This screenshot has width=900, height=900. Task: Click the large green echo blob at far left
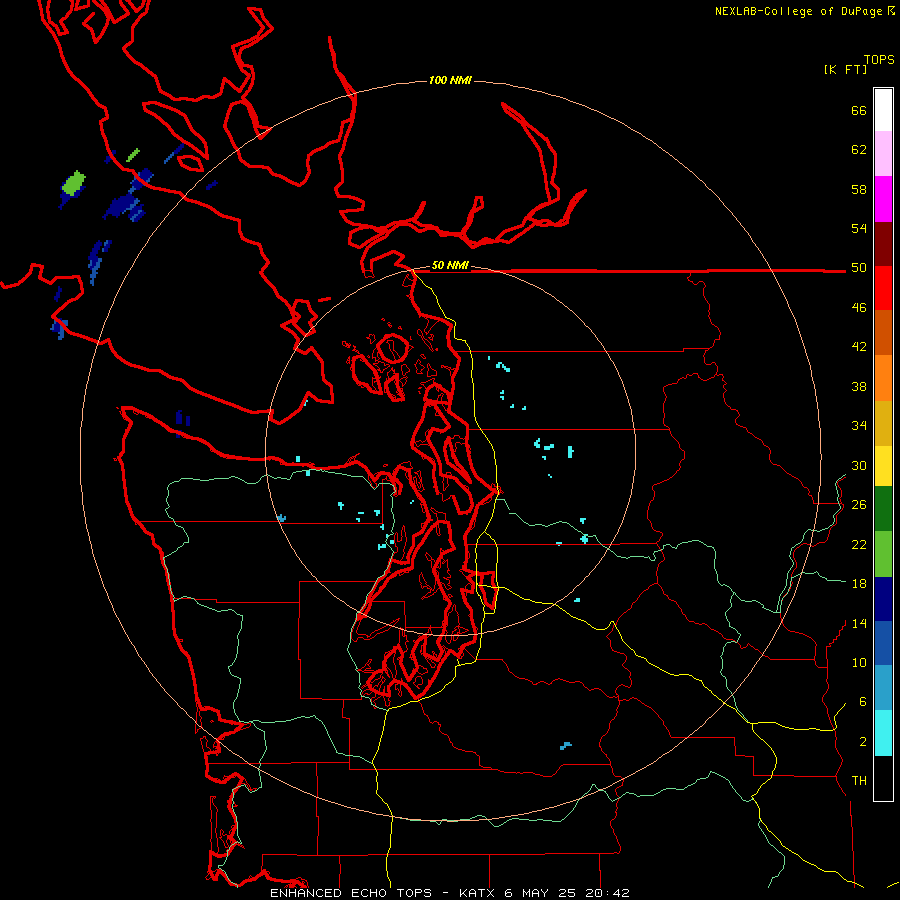pos(73,183)
